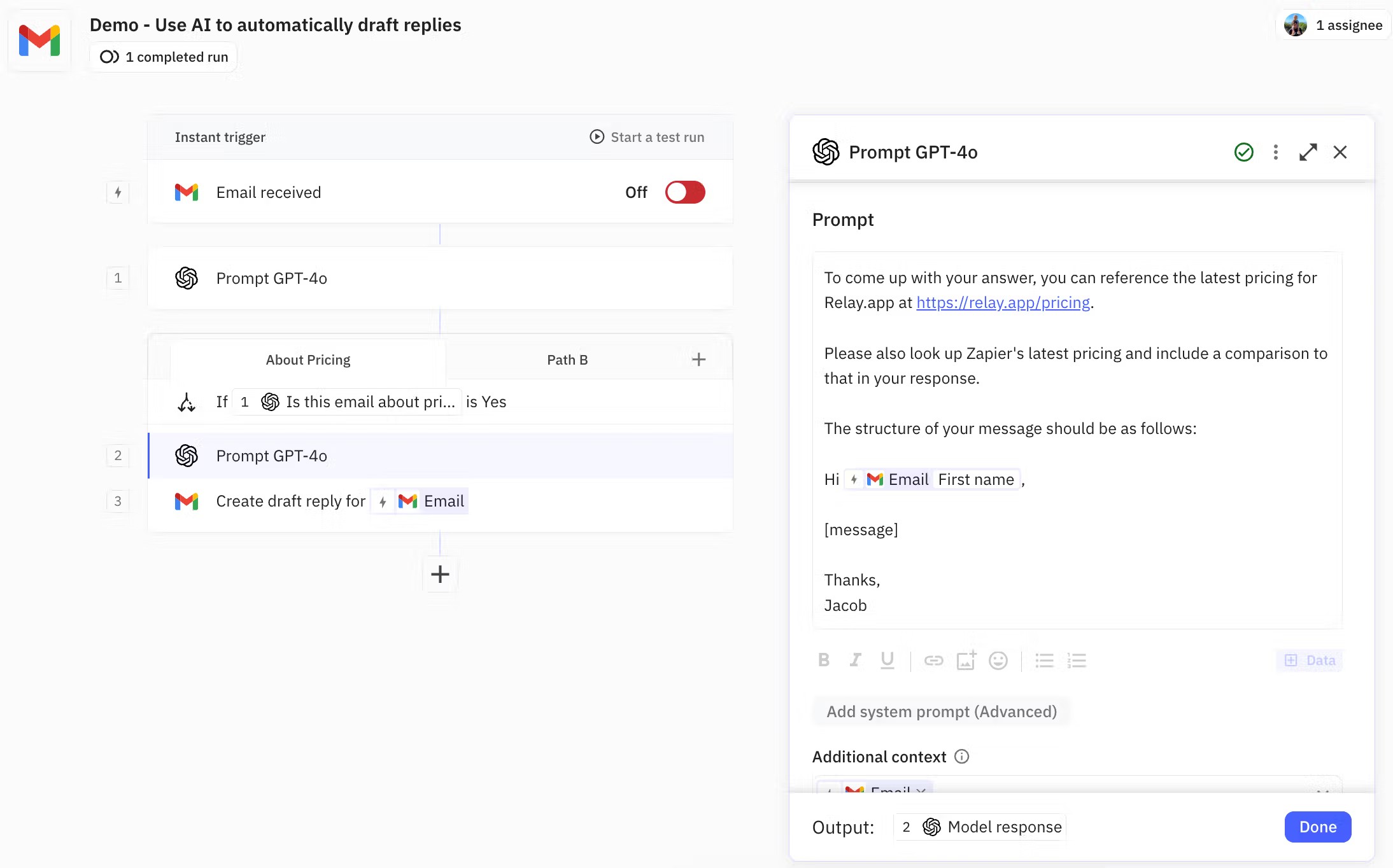This screenshot has height=868, width=1393.
Task: Click the 'Thanks,' line in the prompt
Action: (x=852, y=580)
